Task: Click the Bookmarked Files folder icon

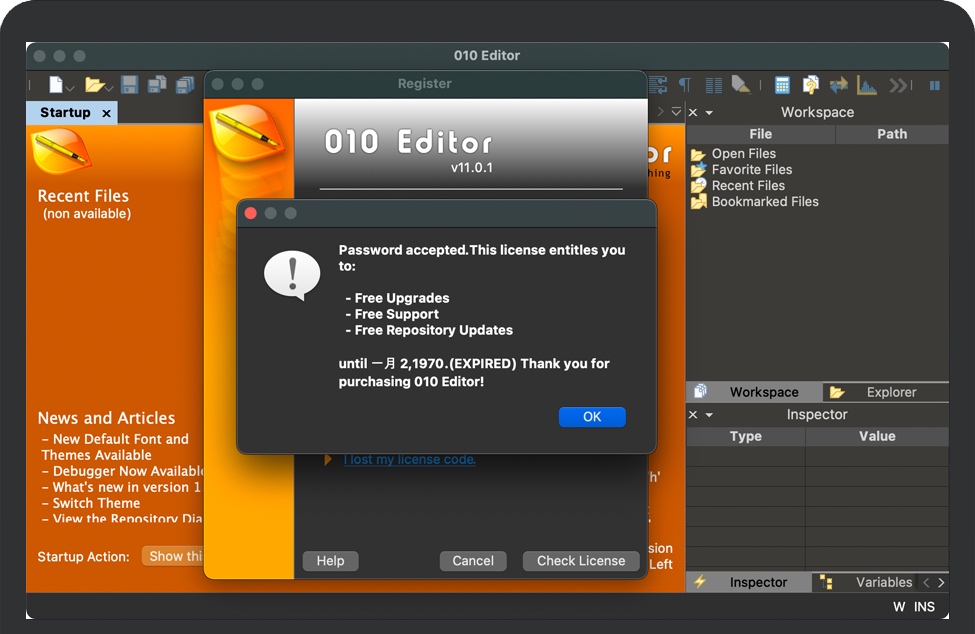Action: pyautogui.click(x=698, y=202)
